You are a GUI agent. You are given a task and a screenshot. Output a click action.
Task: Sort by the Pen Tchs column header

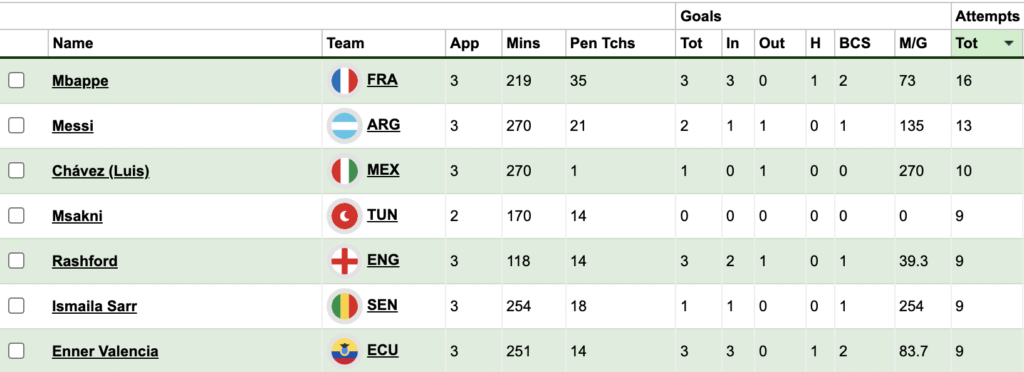[x=602, y=44]
